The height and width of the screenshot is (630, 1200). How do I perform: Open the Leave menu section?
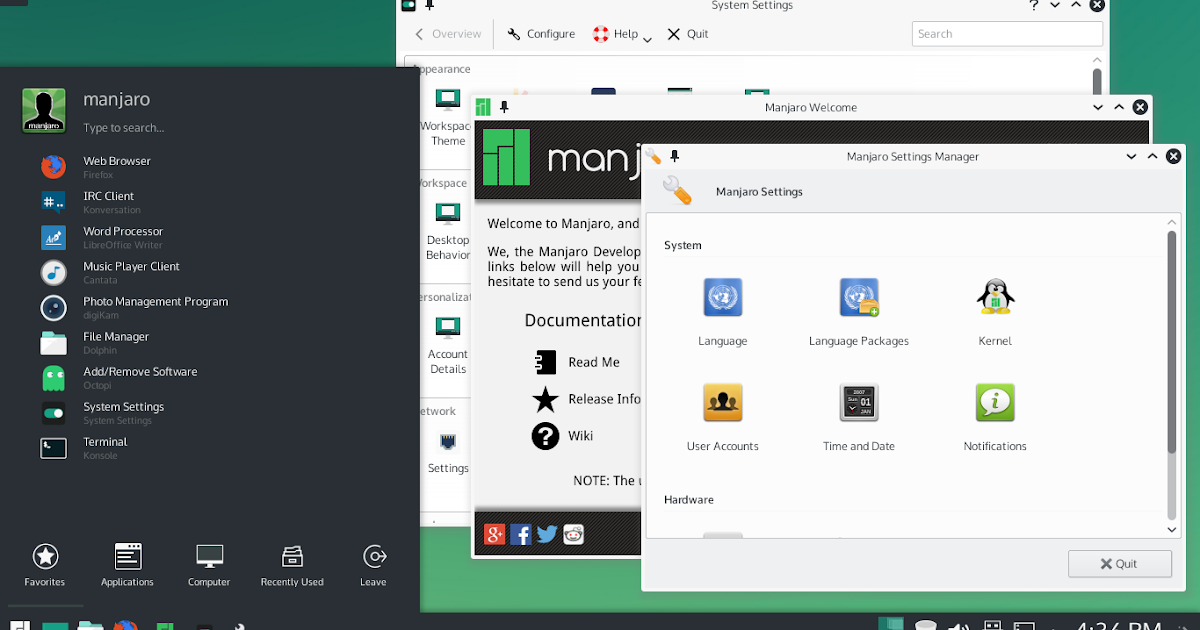coord(373,565)
